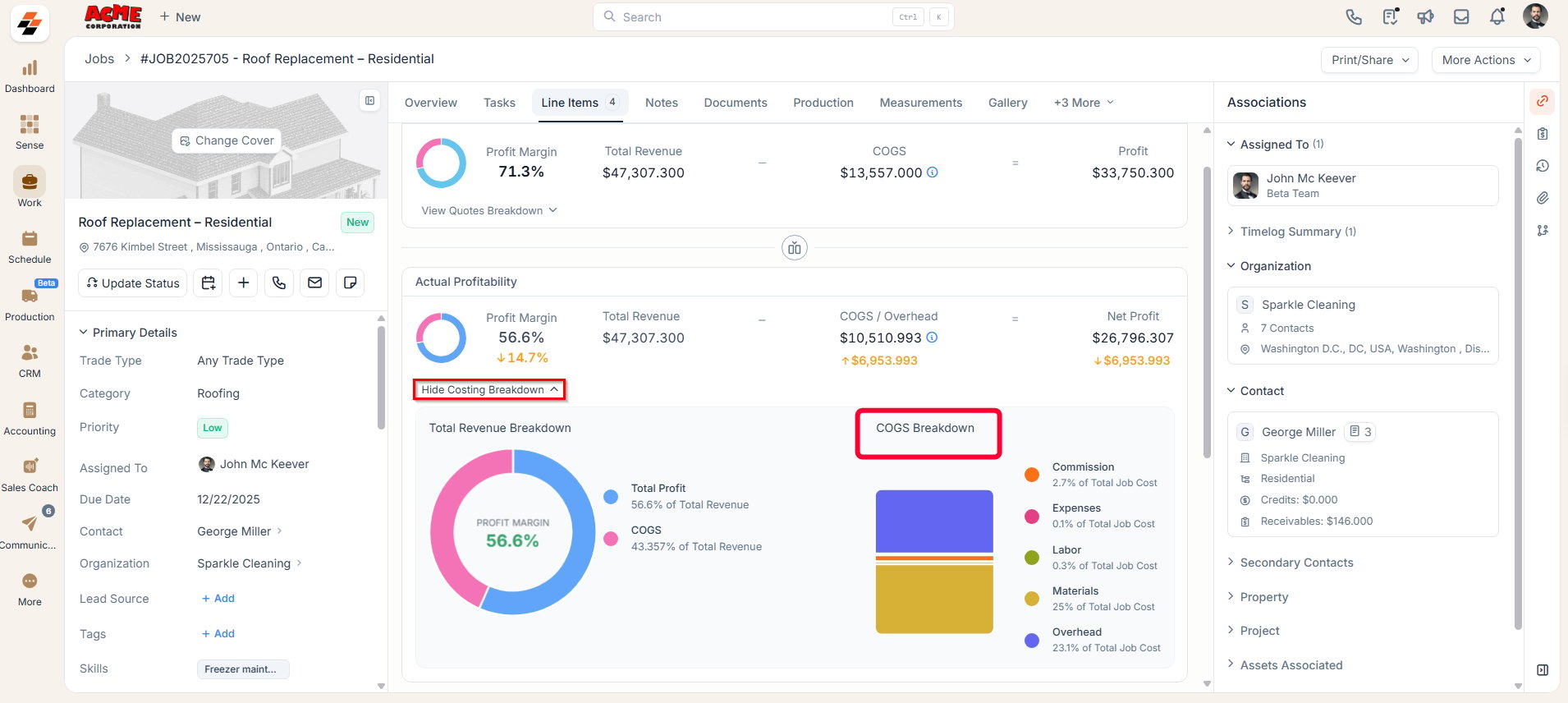Open the history clock icon on right rail
1568x703 pixels.
click(x=1543, y=166)
